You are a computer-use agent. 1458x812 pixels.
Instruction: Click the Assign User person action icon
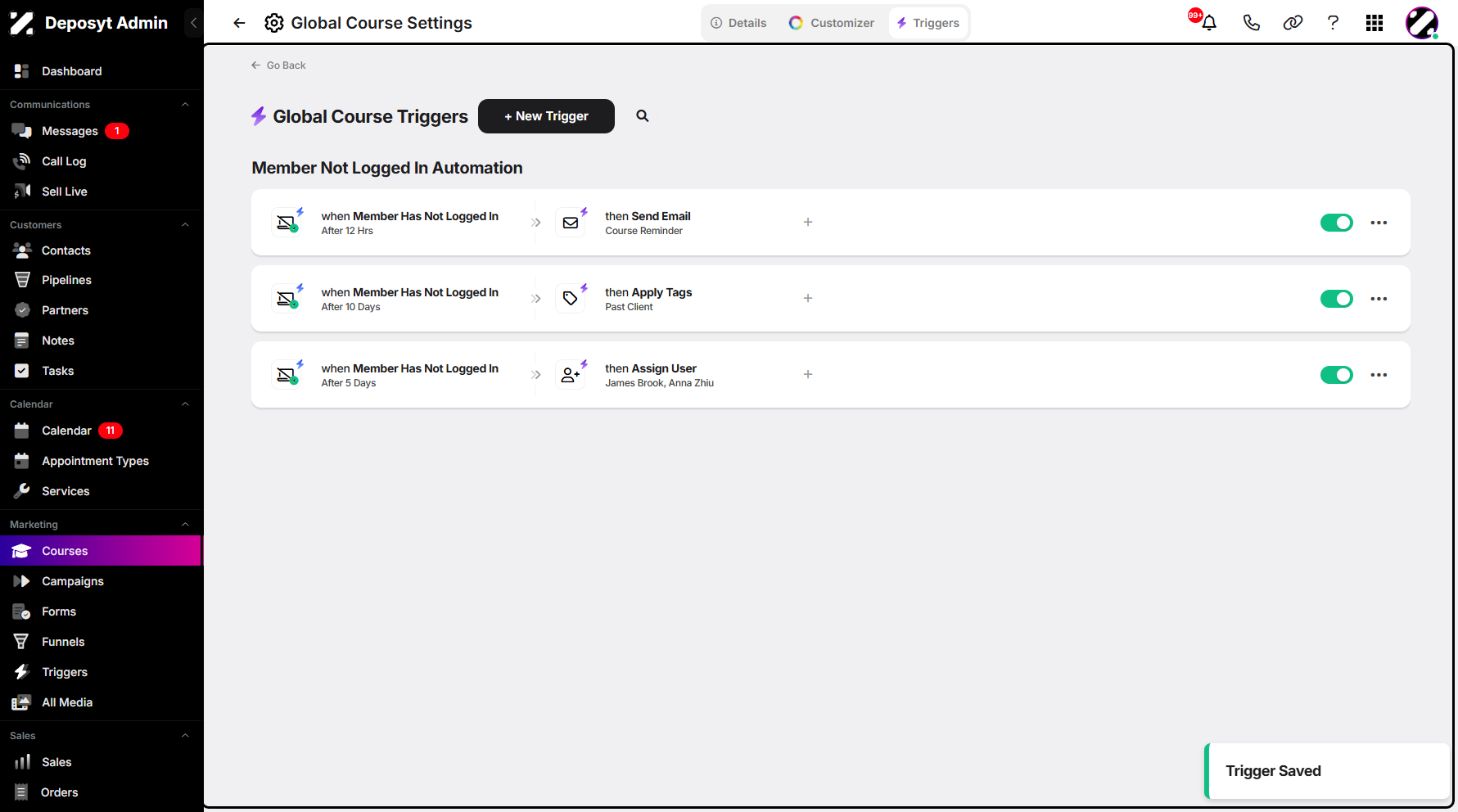(571, 374)
